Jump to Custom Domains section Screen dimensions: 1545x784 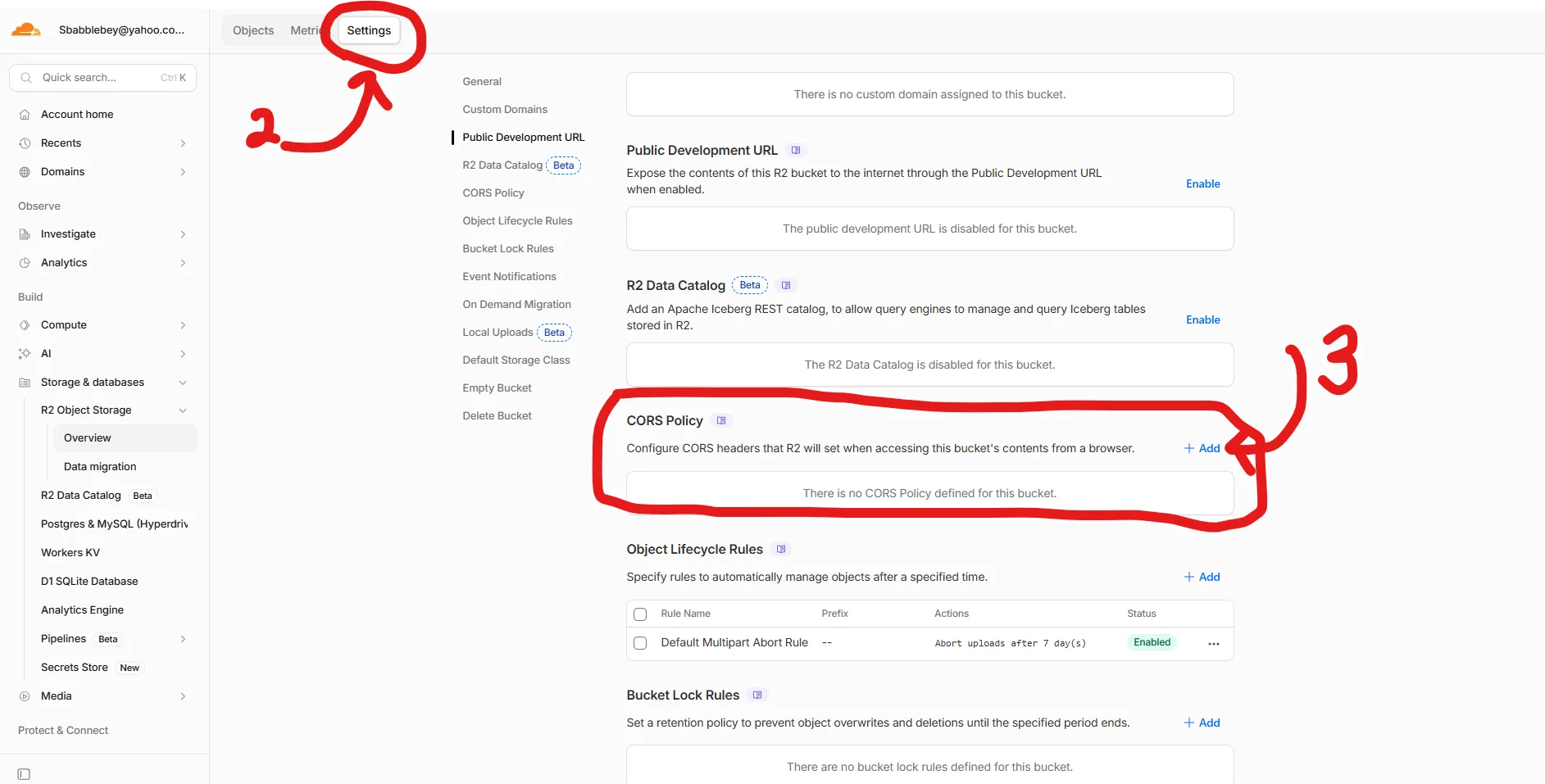point(505,110)
